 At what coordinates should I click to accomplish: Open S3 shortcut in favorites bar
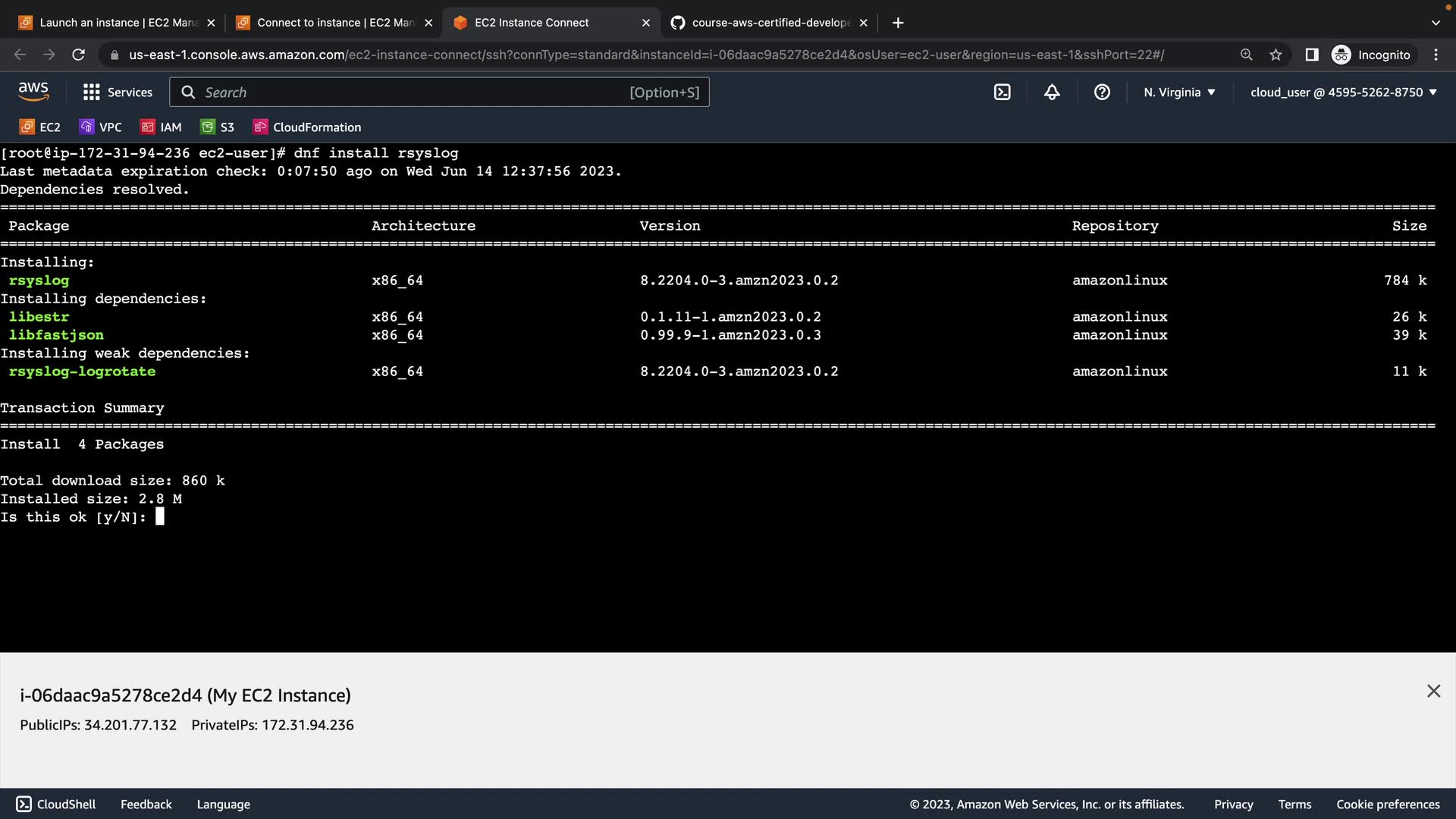tap(218, 127)
